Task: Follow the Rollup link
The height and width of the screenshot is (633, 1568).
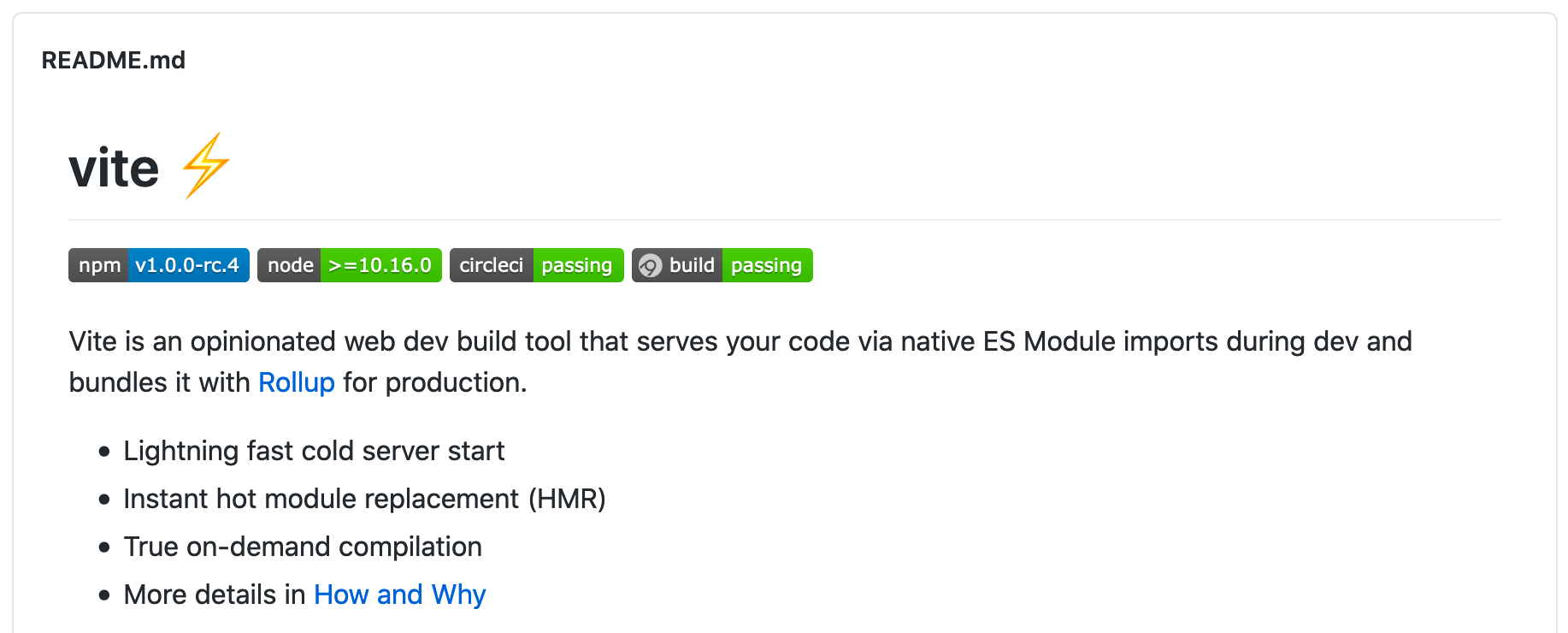Action: 297,382
